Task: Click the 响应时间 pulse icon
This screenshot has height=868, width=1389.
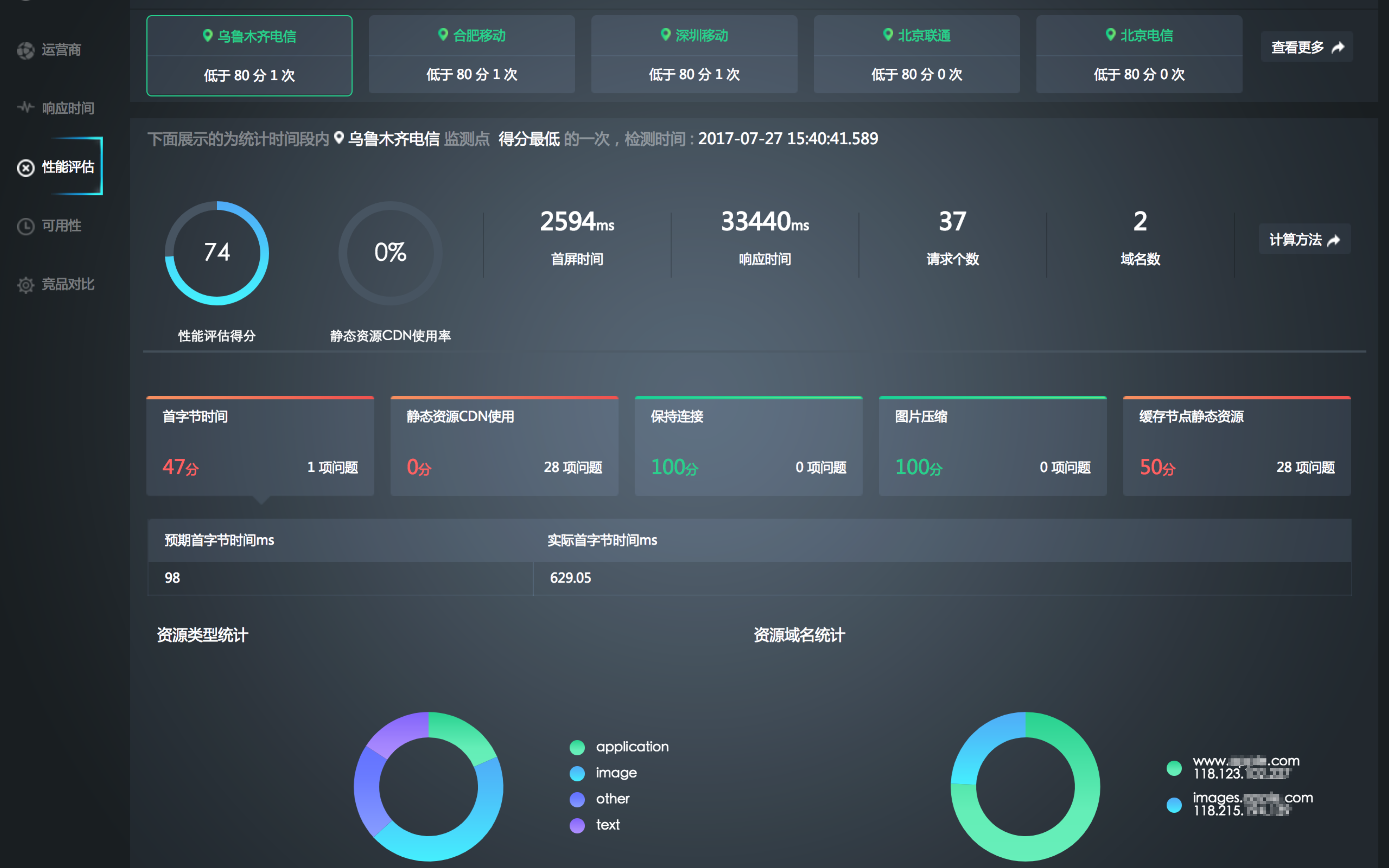Action: pos(25,107)
